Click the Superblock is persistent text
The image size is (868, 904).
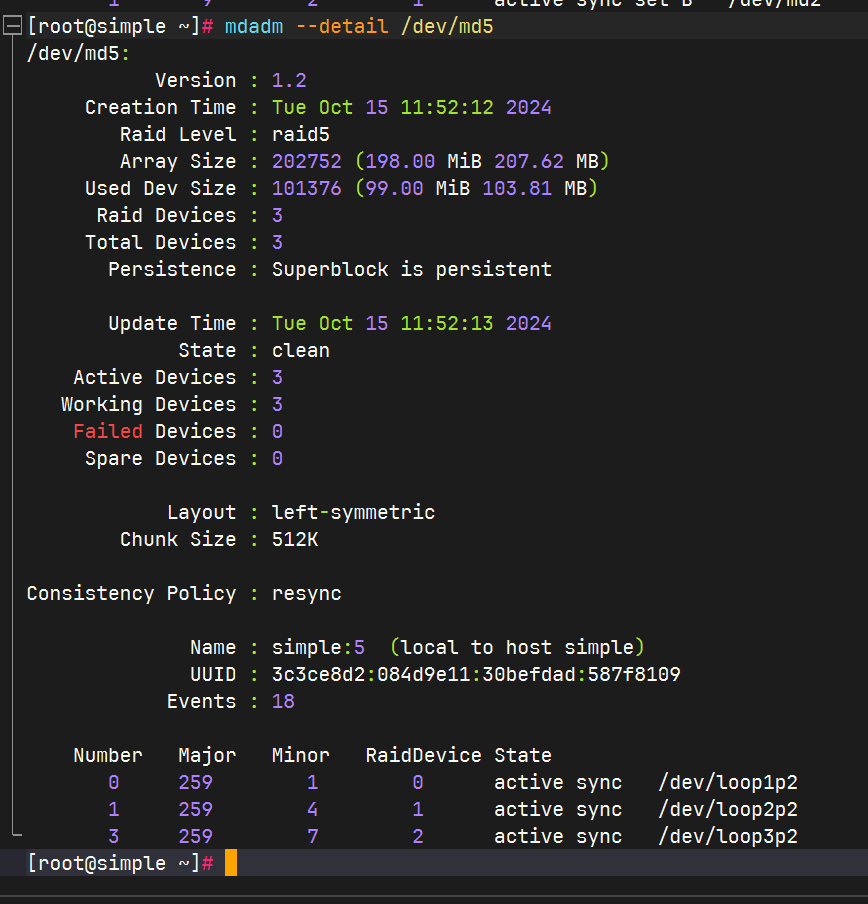tap(412, 268)
